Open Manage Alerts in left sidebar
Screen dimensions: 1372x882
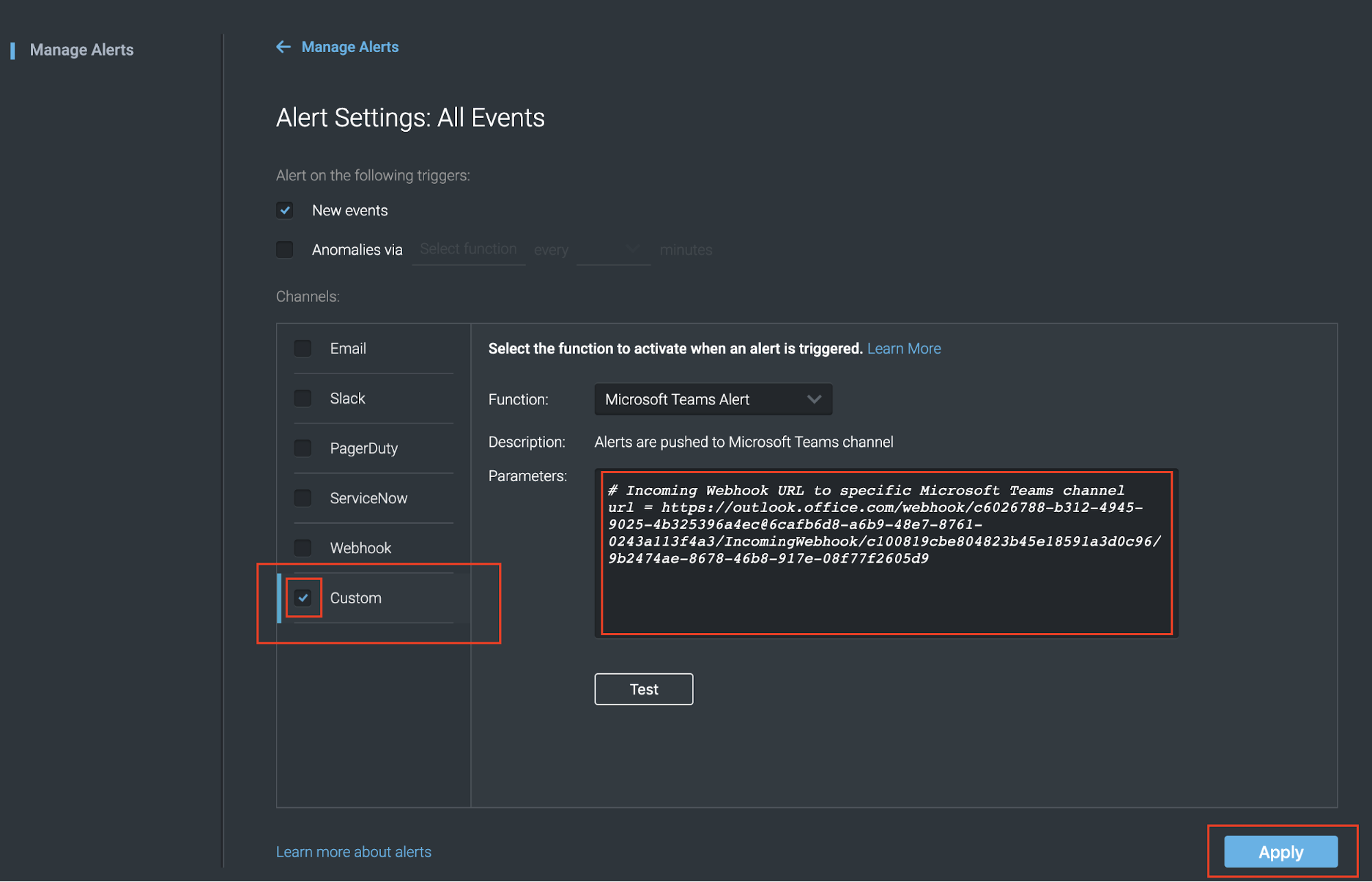82,50
